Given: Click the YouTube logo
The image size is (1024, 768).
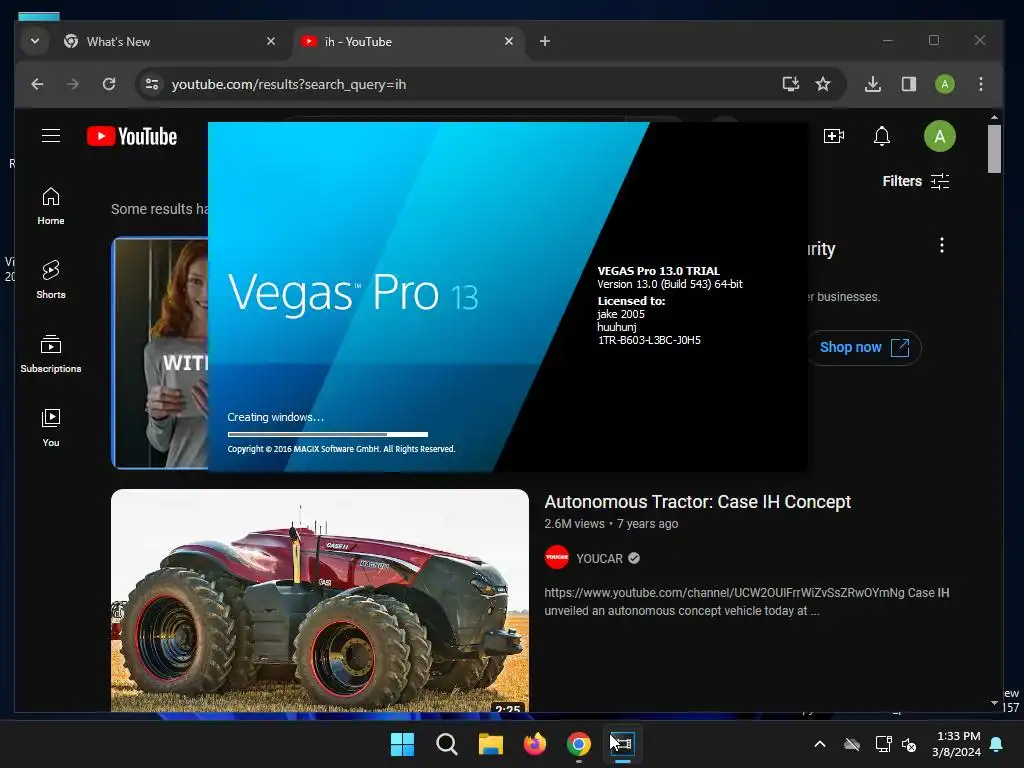Looking at the screenshot, I should pyautogui.click(x=132, y=136).
